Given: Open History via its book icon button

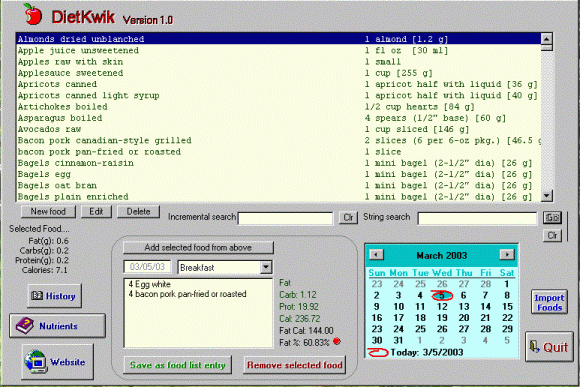Looking at the screenshot, I should [54, 296].
